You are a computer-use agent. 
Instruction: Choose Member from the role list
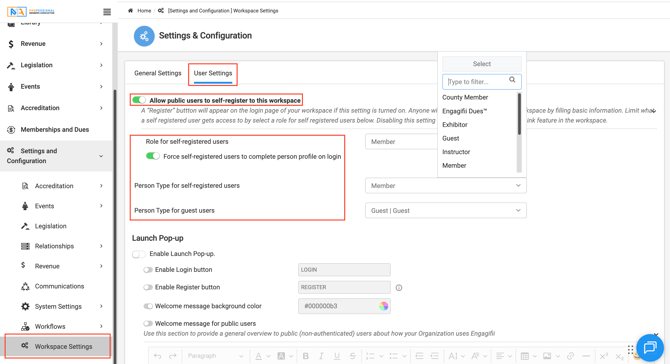[454, 166]
